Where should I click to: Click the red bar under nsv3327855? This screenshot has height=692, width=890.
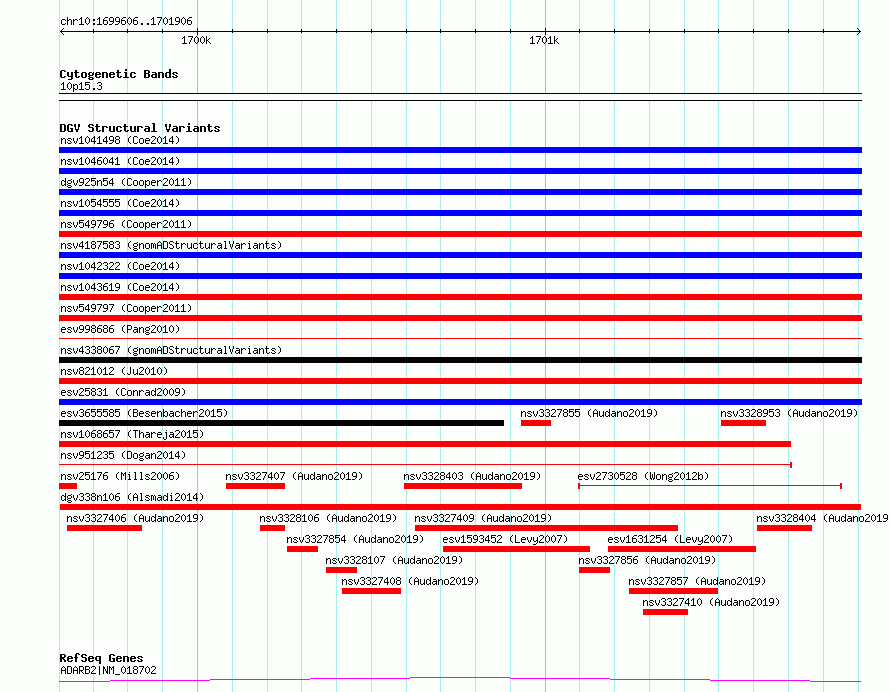point(536,423)
